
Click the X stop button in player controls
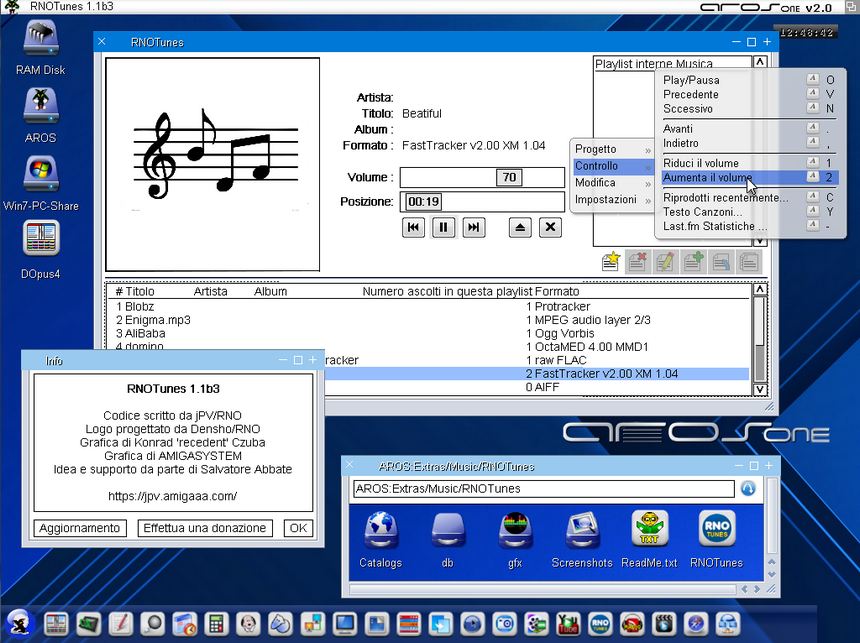tap(550, 228)
